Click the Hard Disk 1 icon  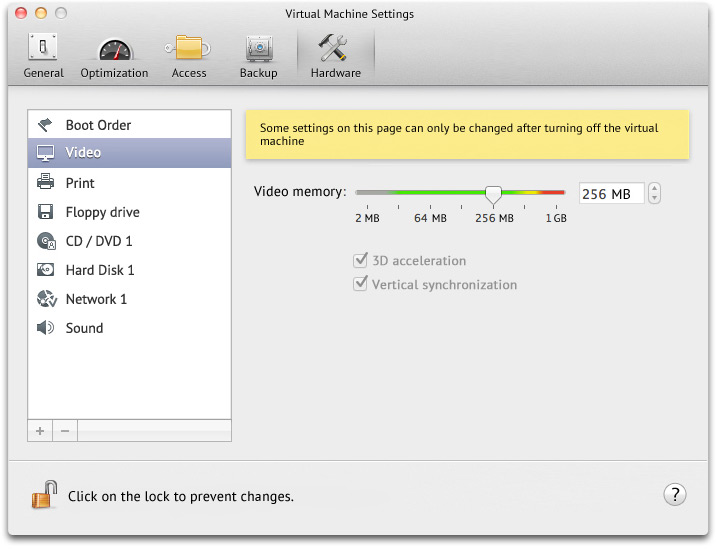(45, 270)
